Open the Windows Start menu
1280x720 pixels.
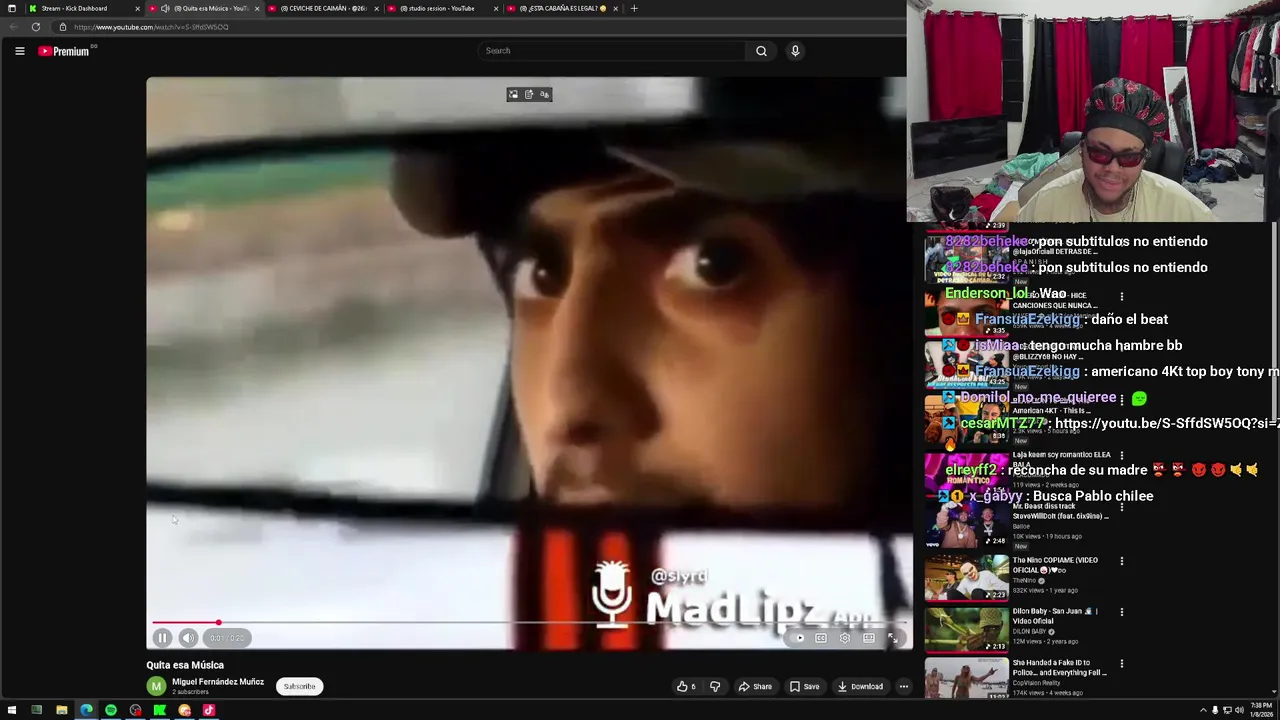[11, 710]
